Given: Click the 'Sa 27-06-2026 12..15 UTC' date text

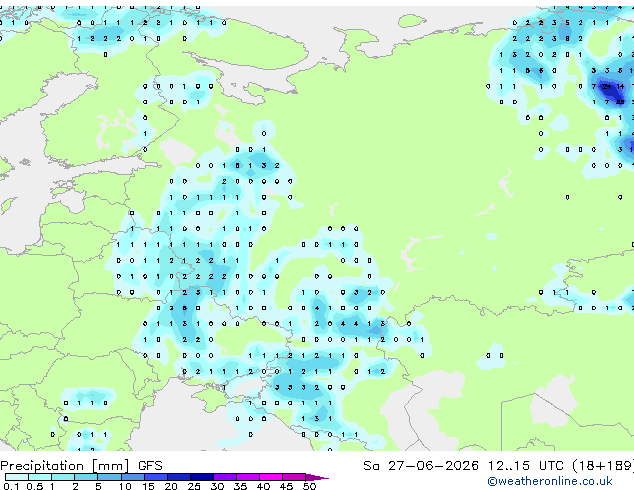Looking at the screenshot, I should pyautogui.click(x=463, y=466).
